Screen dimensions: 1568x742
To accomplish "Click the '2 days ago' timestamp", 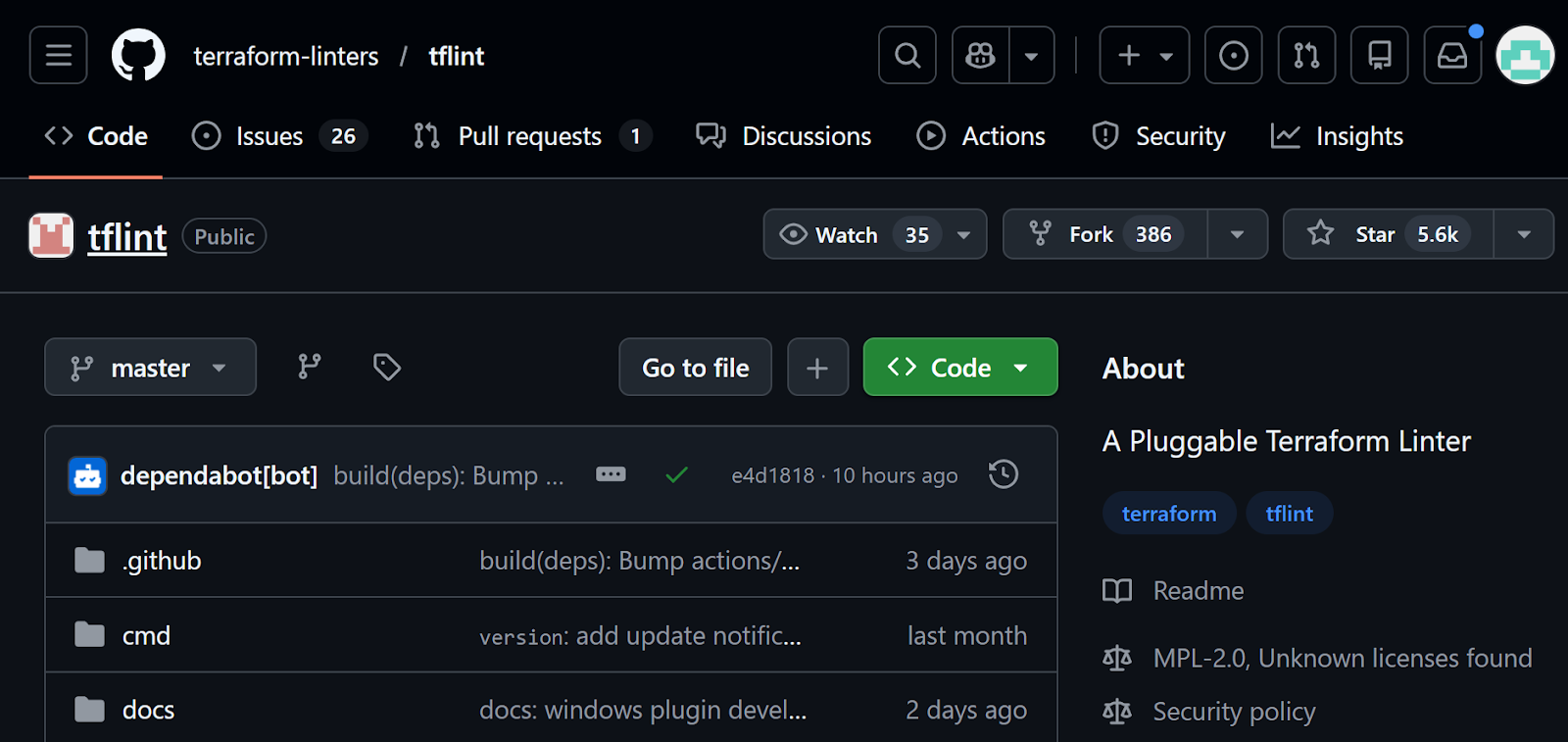I will [x=966, y=710].
